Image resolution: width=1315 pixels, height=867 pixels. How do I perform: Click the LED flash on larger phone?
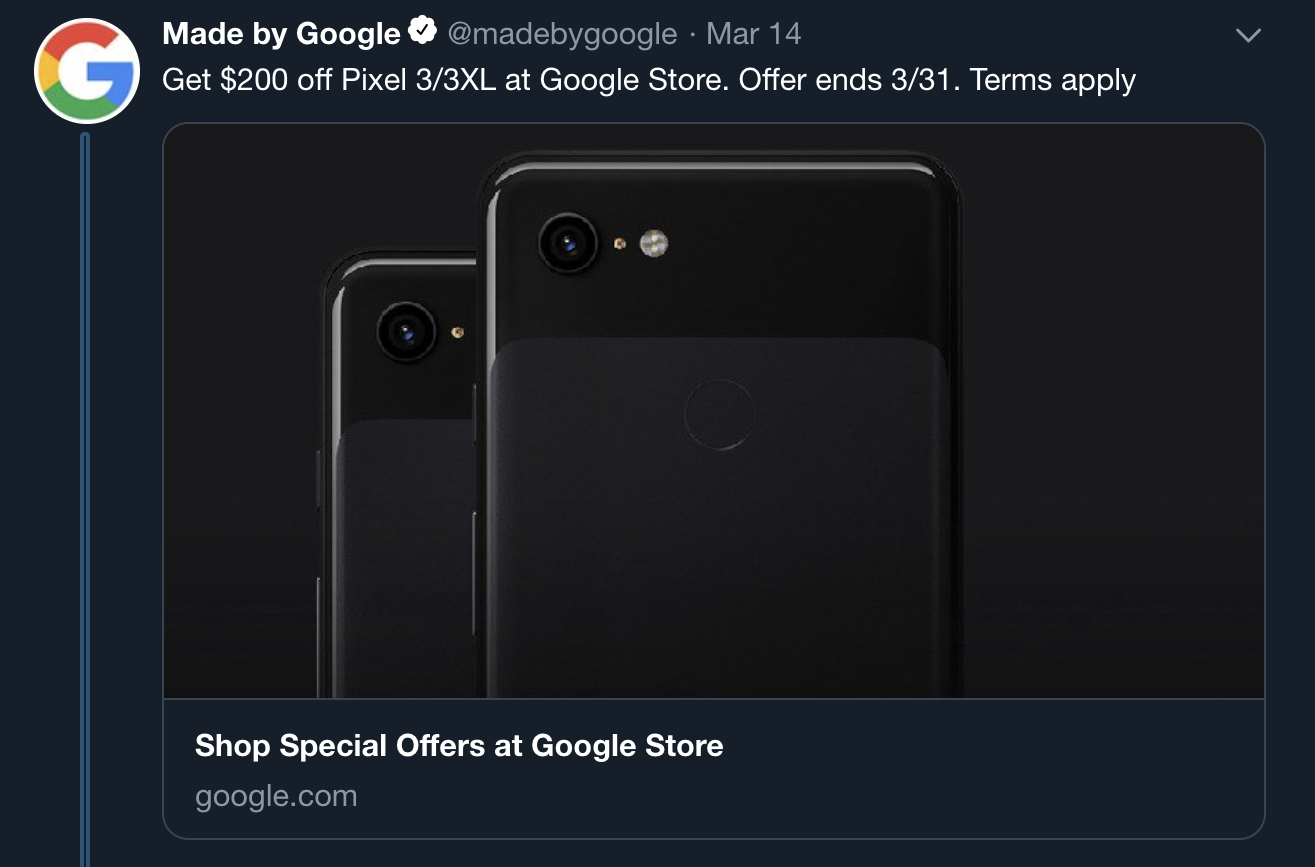(x=654, y=243)
